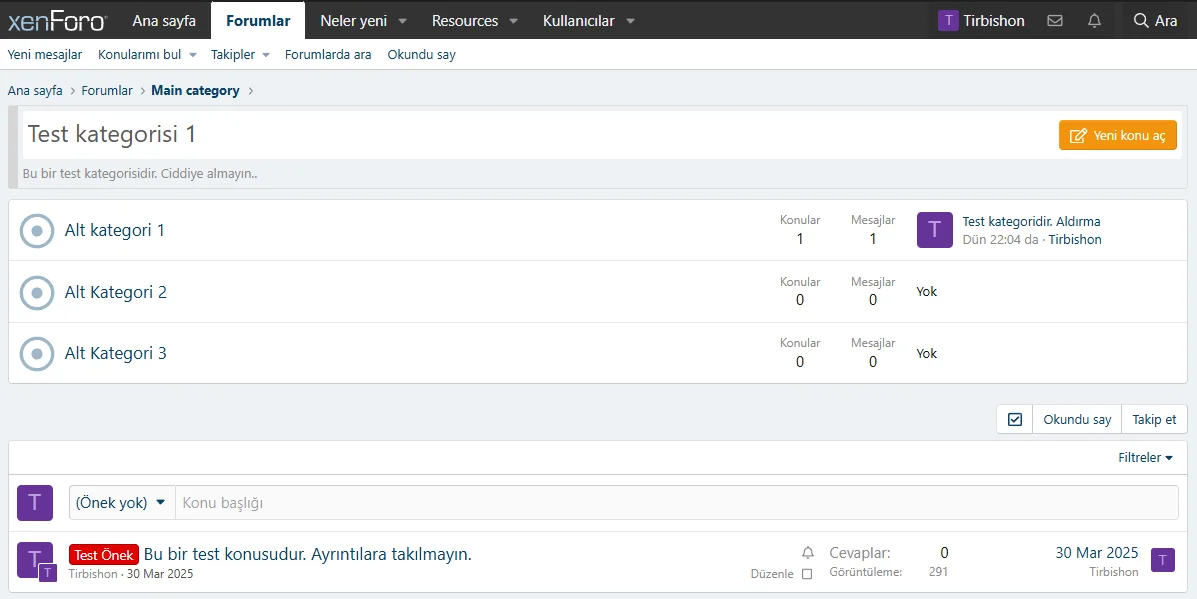
Task: Open the alerts bell icon
Action: (x=1094, y=20)
